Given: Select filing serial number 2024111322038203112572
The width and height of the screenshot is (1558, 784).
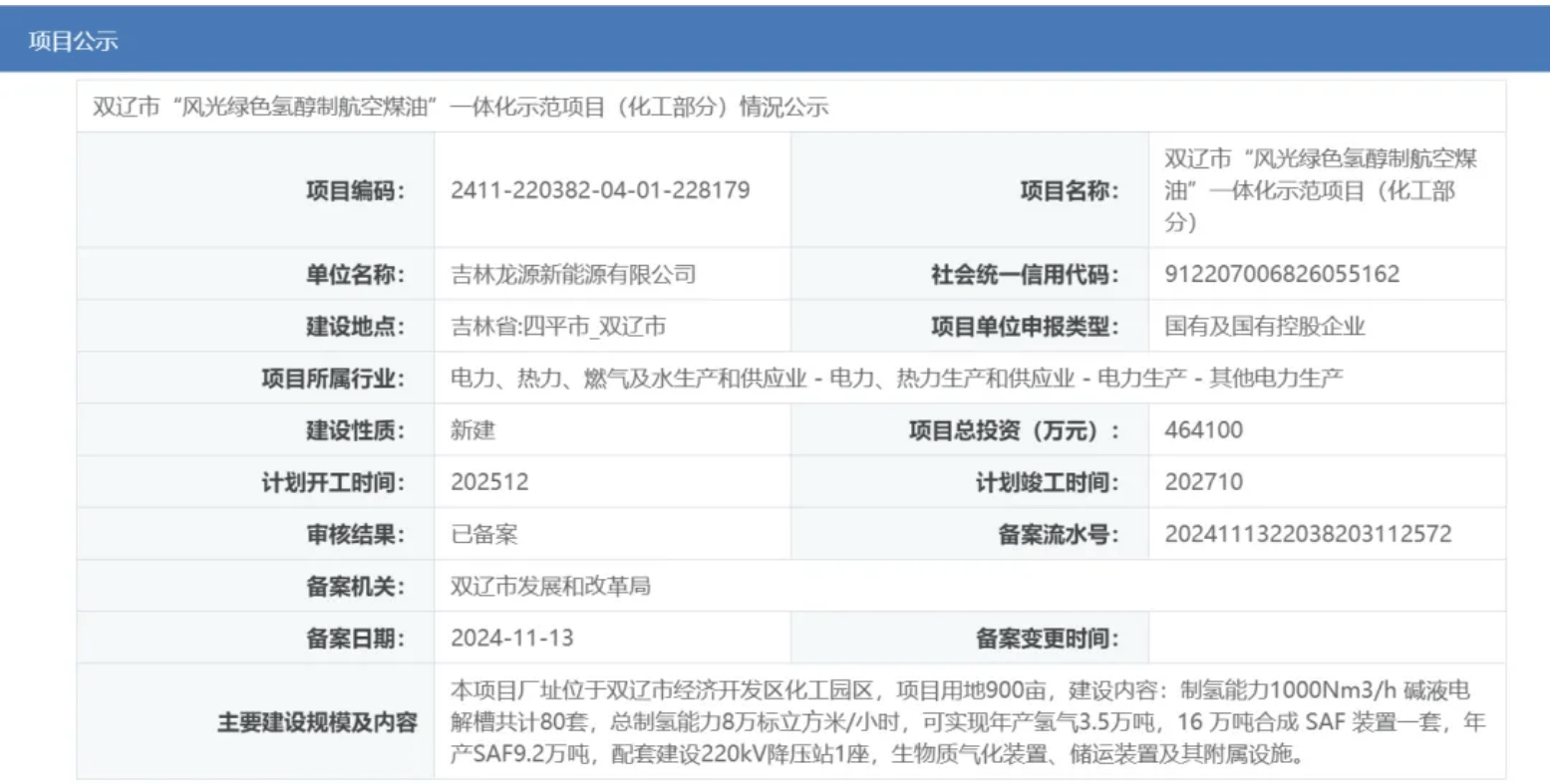Looking at the screenshot, I should (1308, 534).
